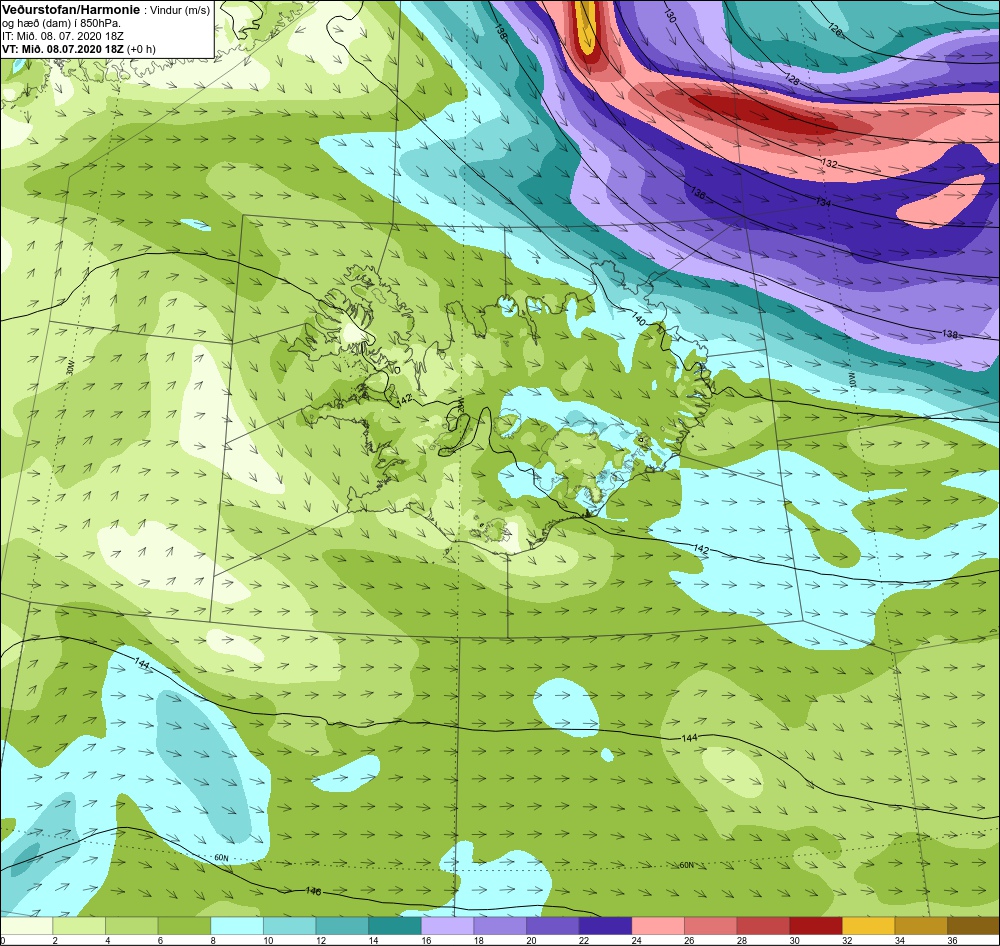Viewport: 1000px width, 946px height.
Task: Click the '130' contour label
Action: 669,16
